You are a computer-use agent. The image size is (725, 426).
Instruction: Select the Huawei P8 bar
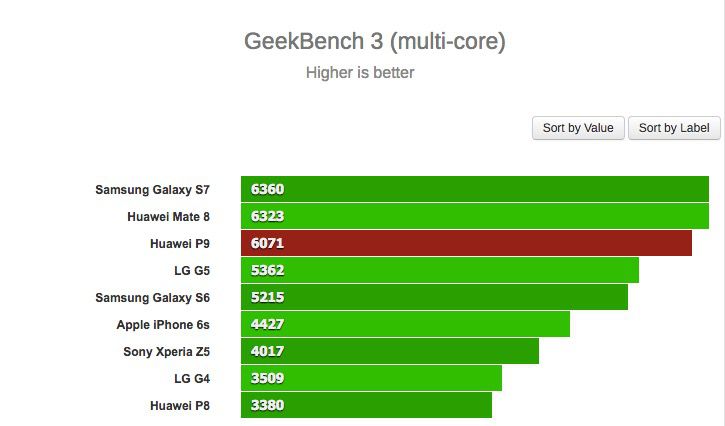tap(366, 405)
